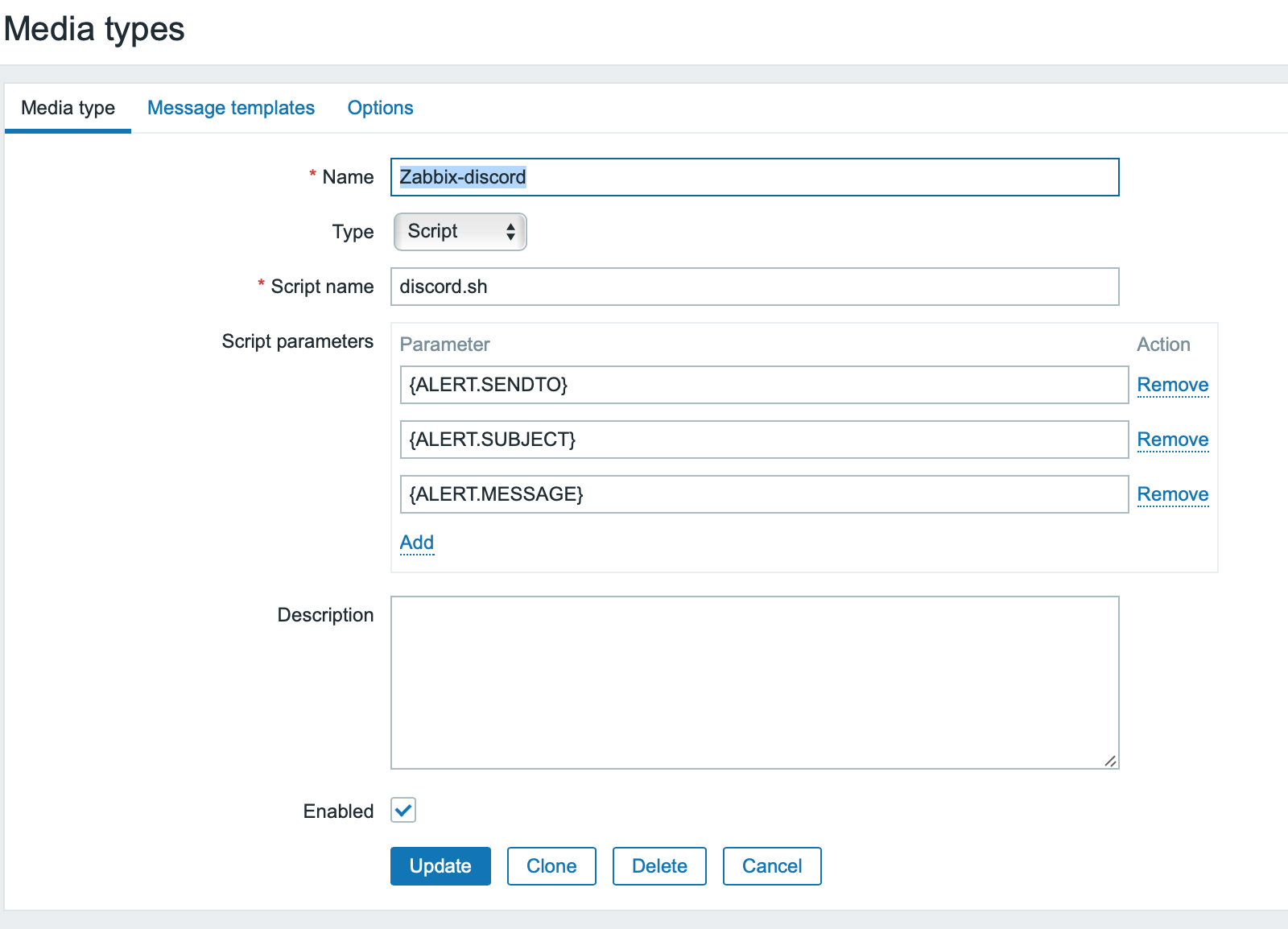The height and width of the screenshot is (929, 1288).
Task: Clone this media type
Action: point(551,866)
